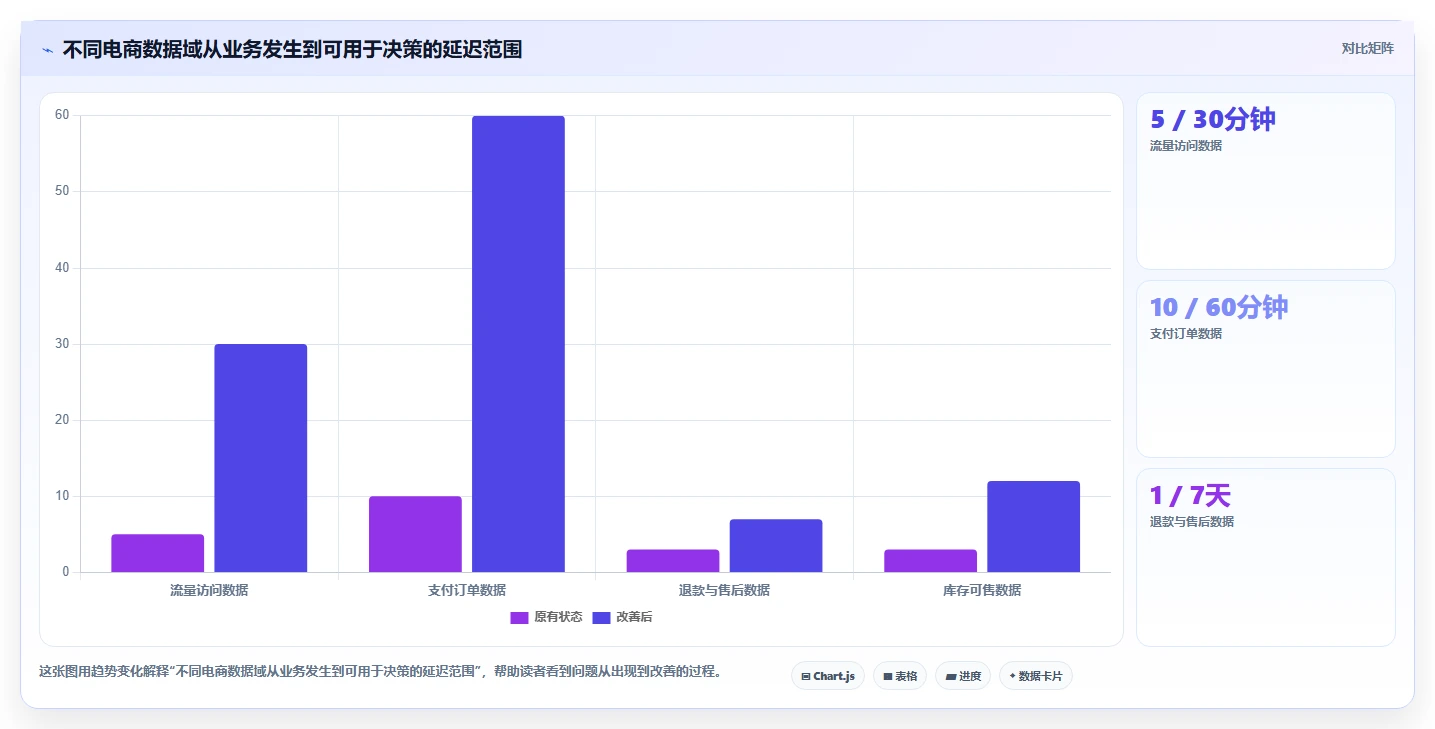The height and width of the screenshot is (729, 1435).
Task: Click the blue 改善后 bar for 流量访问数据
Action: pyautogui.click(x=261, y=458)
